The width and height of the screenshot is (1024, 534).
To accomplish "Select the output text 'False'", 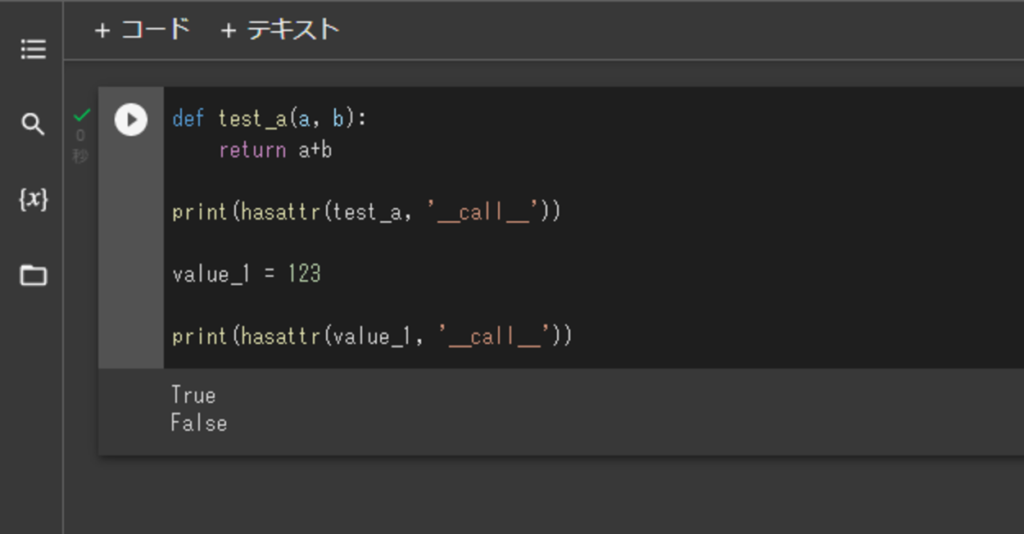I will (199, 423).
